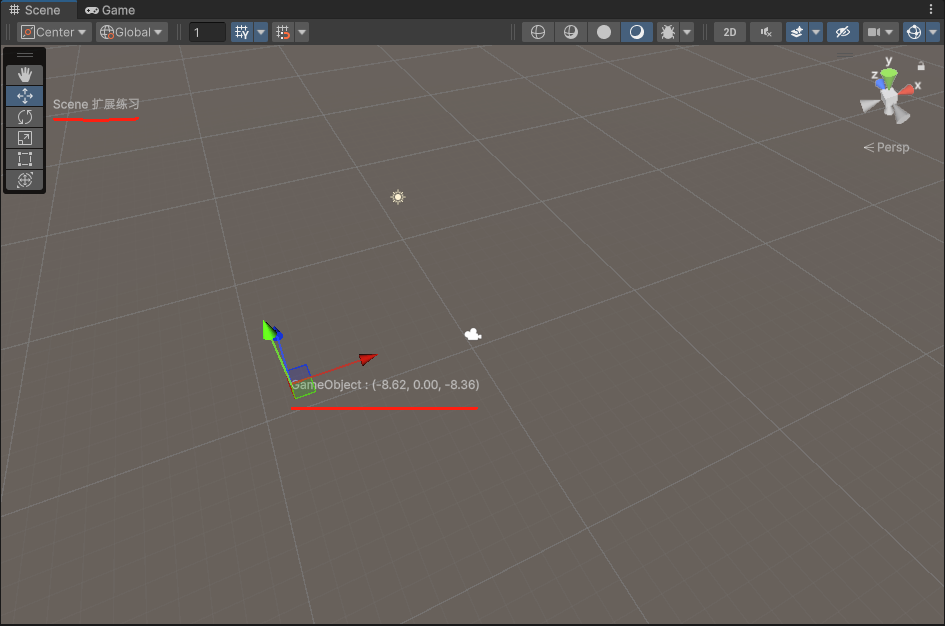The height and width of the screenshot is (626, 945).
Task: Select the Scale tool
Action: point(25,138)
